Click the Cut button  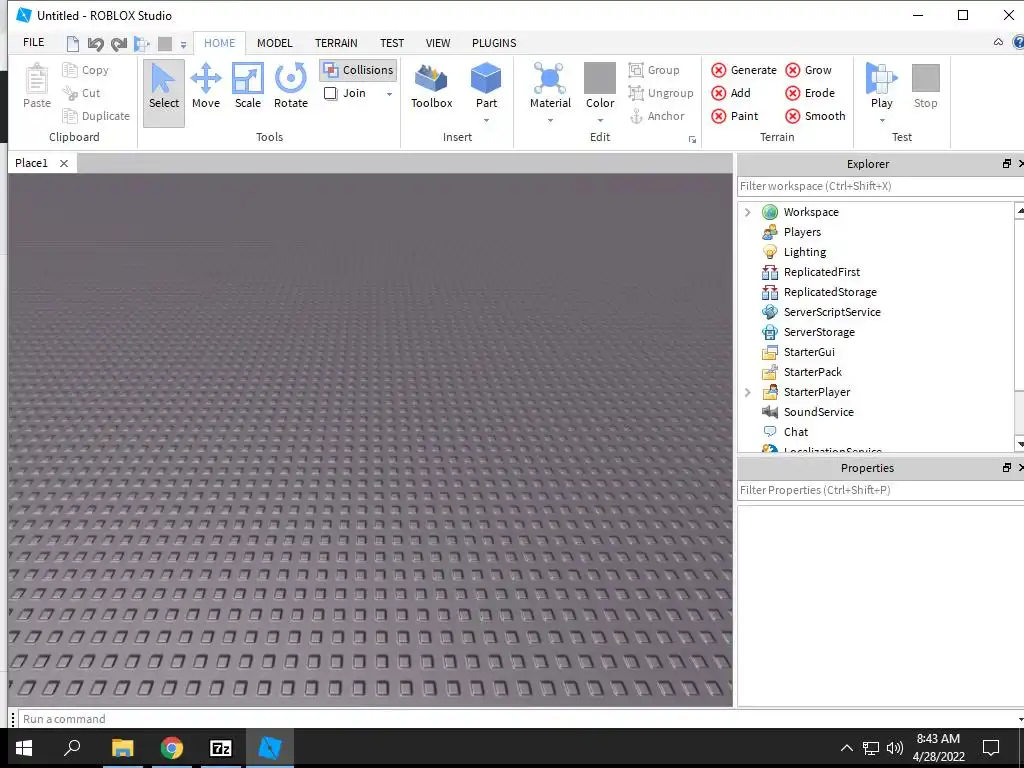82,93
